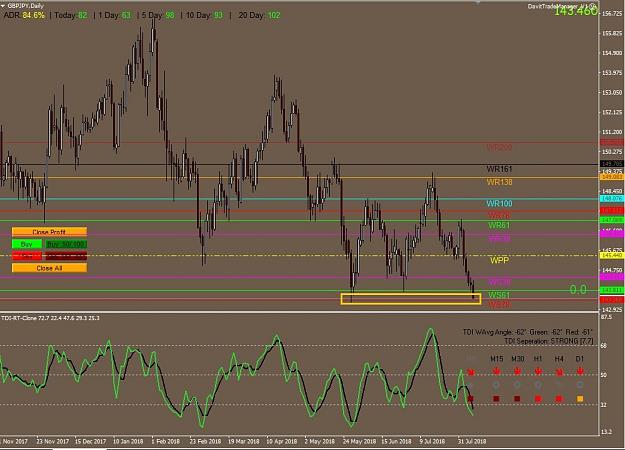Click the dark red square under M30

coord(517,398)
